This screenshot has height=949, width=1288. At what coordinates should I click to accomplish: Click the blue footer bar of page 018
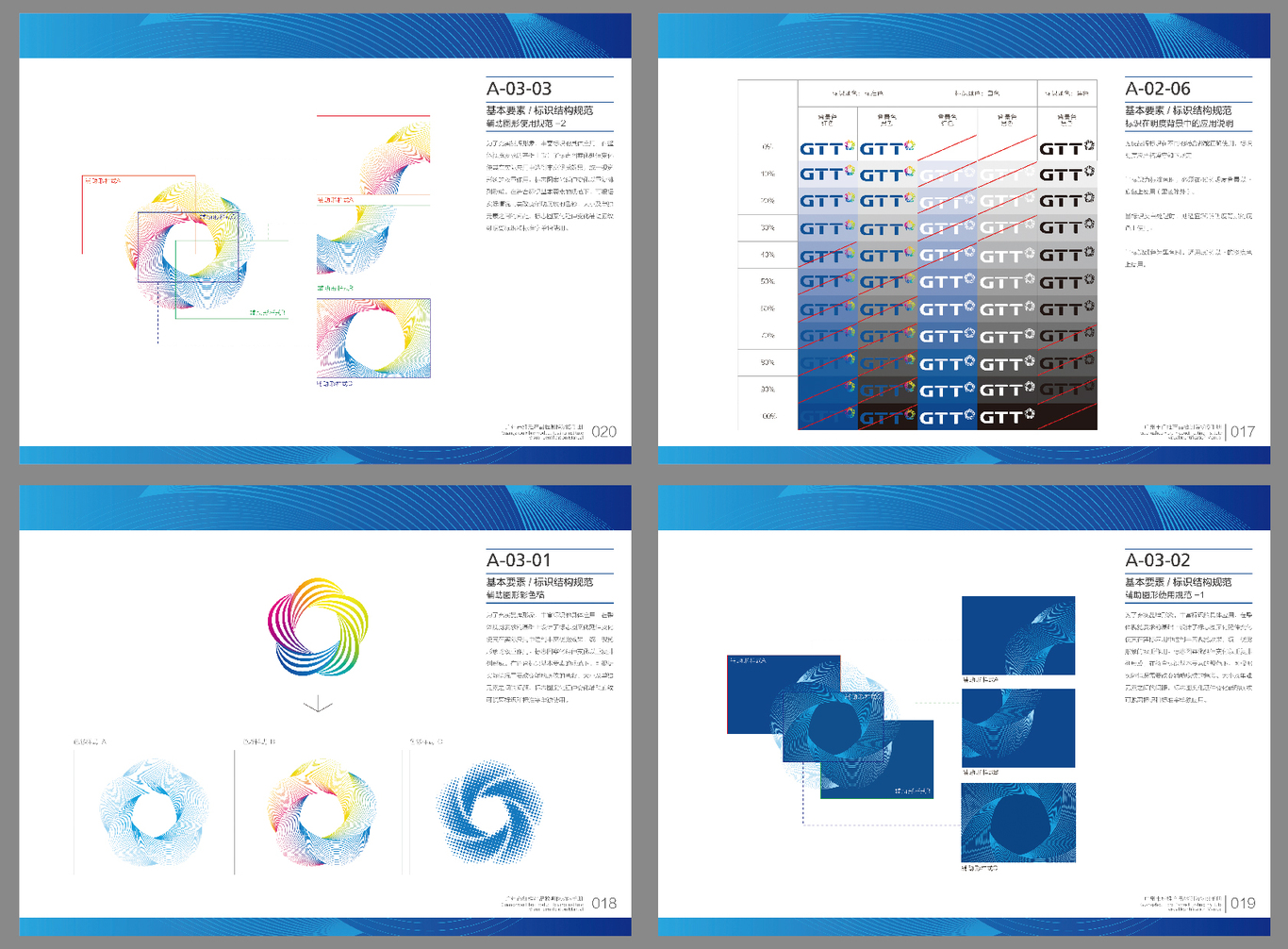tap(325, 926)
